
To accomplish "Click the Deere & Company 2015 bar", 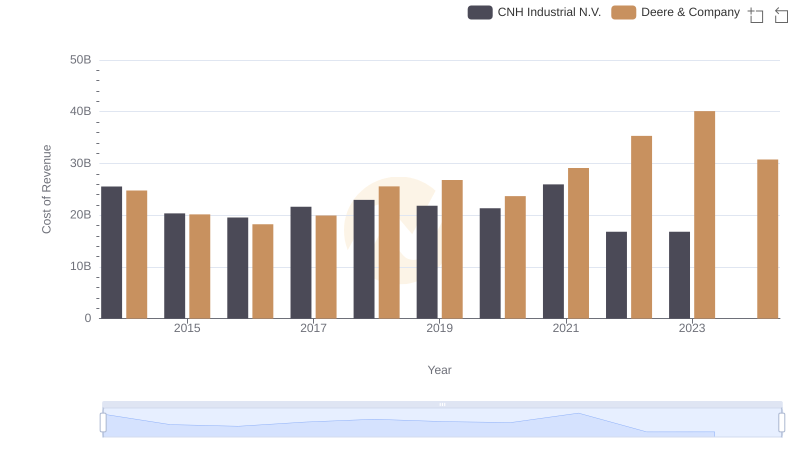I will [199, 266].
